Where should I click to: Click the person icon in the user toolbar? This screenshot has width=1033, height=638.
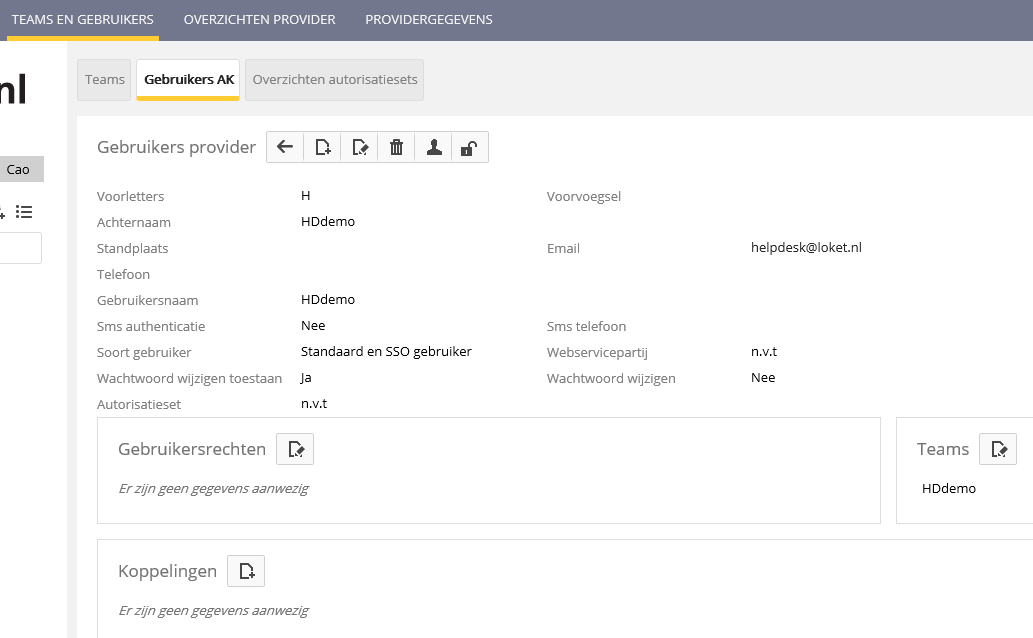coord(434,147)
